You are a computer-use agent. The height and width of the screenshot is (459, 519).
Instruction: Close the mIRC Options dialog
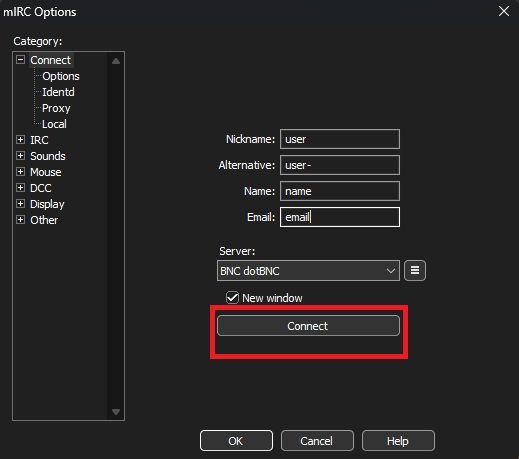504,11
